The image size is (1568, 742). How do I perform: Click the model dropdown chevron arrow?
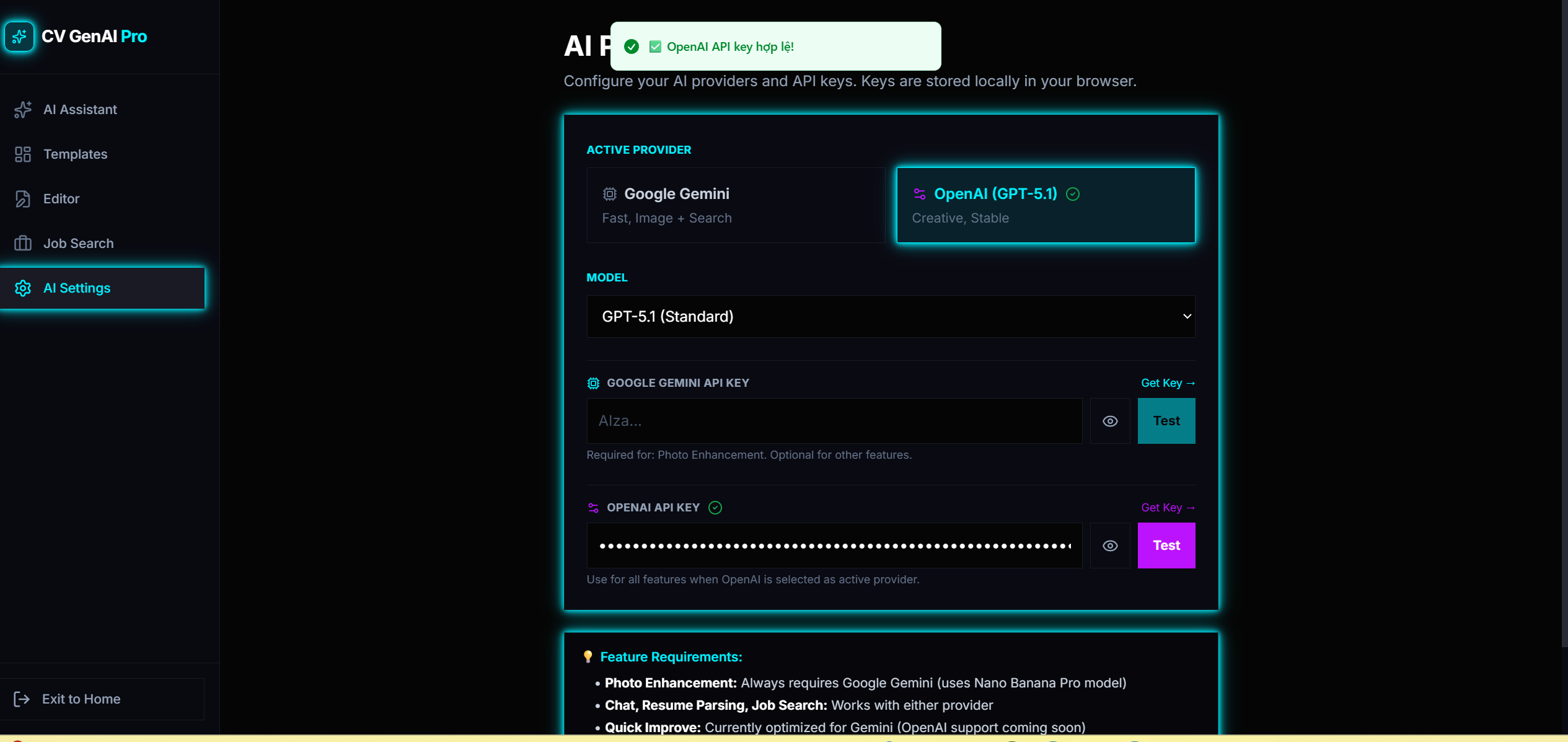1187,317
